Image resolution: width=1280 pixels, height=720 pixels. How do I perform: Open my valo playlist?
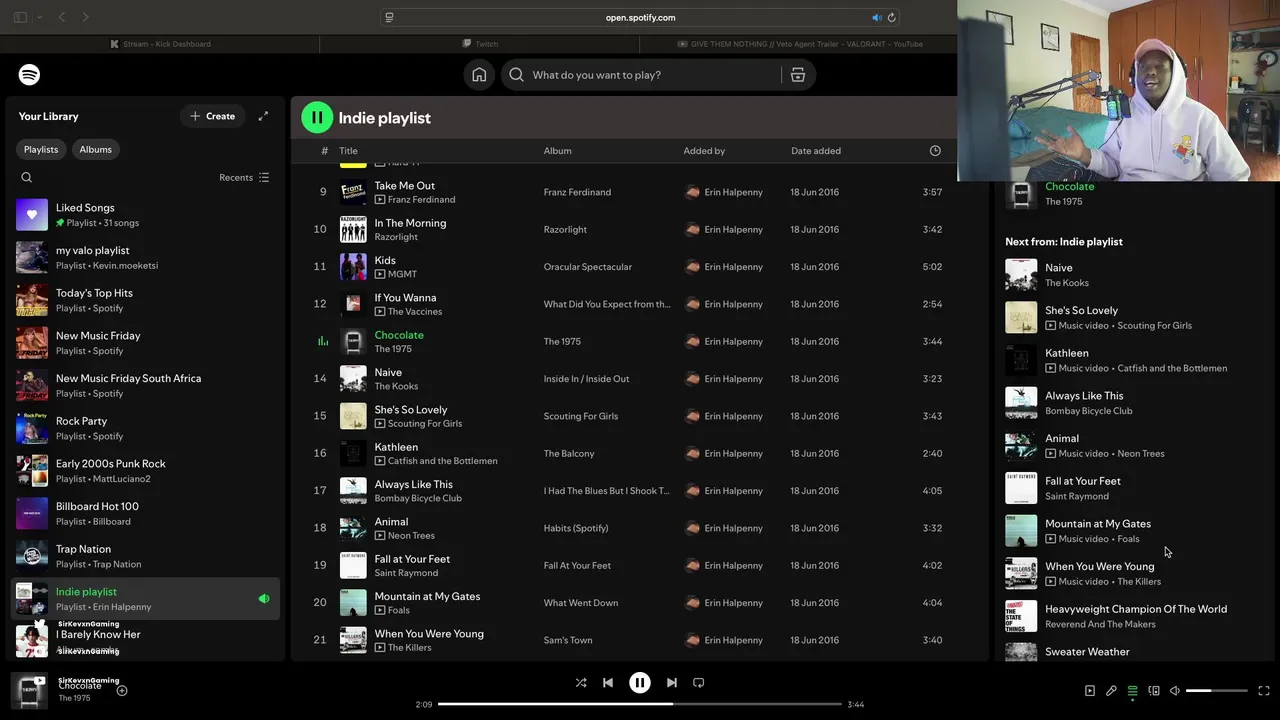pyautogui.click(x=145, y=258)
